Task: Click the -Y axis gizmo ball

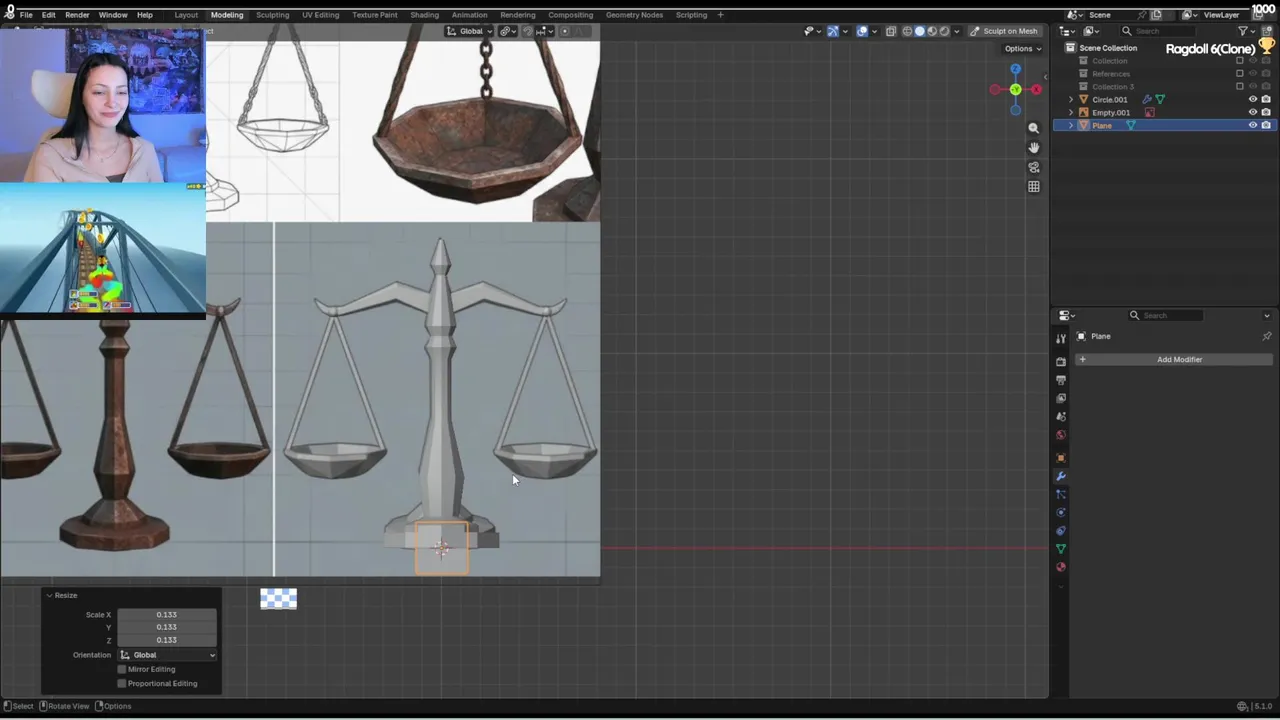Action: [1015, 90]
